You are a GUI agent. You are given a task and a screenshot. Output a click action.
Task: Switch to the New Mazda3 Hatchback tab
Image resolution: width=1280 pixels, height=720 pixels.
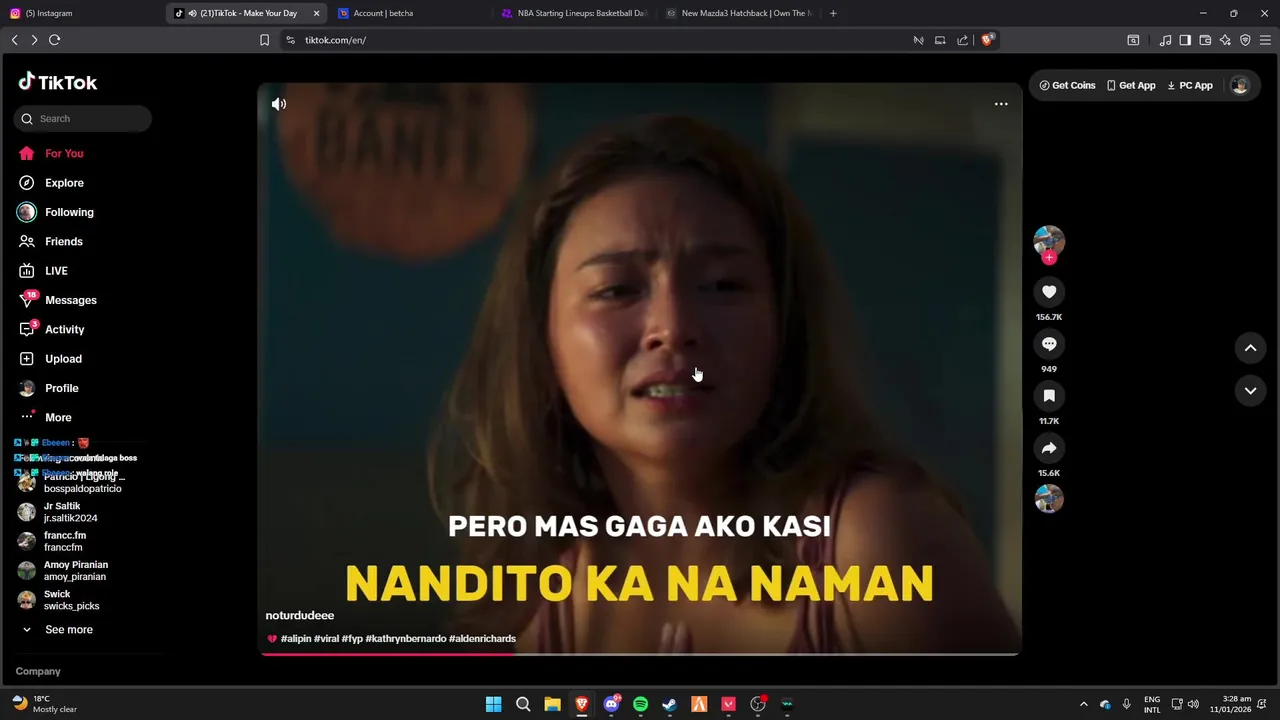[740, 13]
